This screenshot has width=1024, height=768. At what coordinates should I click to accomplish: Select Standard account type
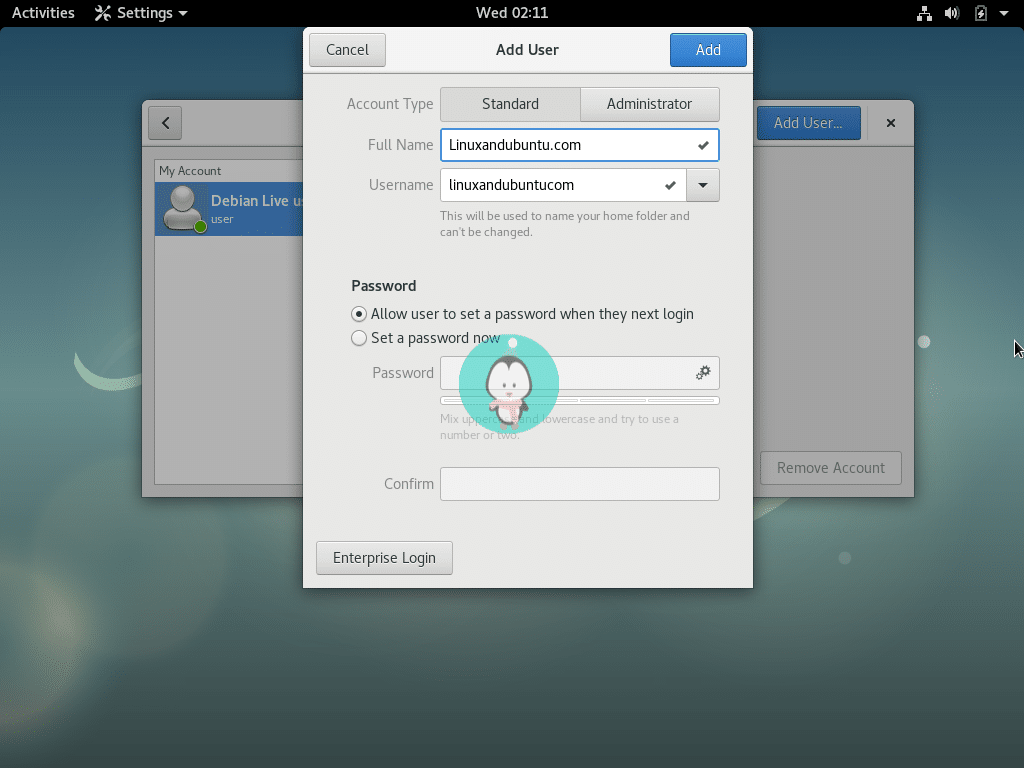pos(510,104)
